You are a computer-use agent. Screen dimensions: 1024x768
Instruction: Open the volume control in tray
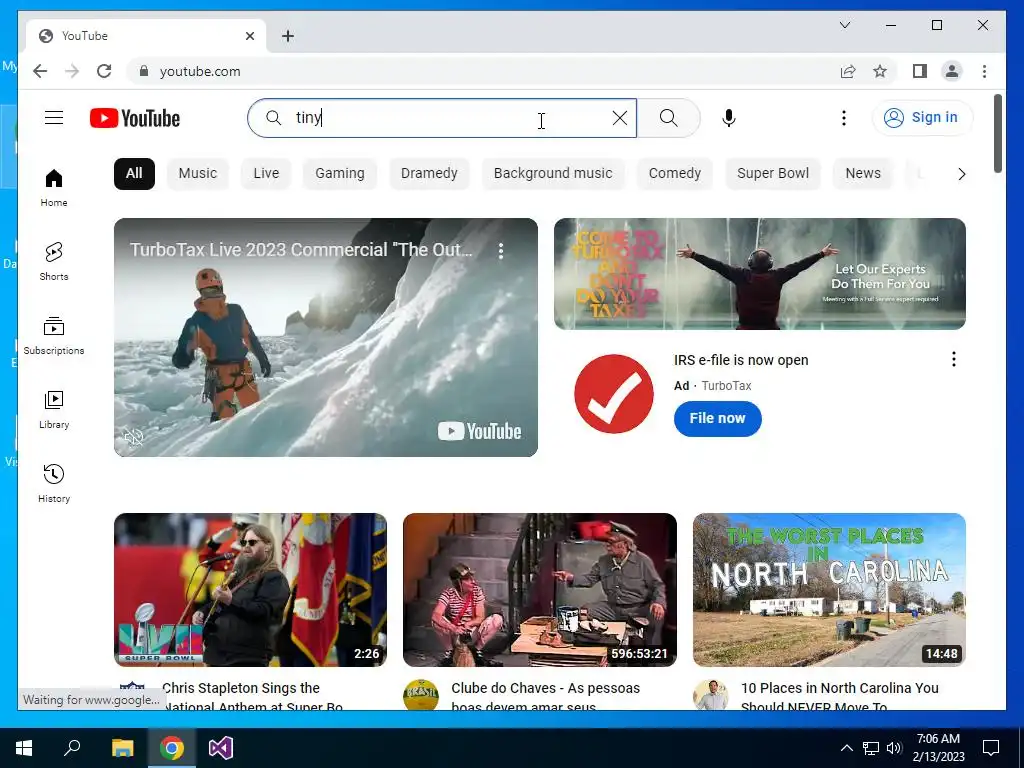pyautogui.click(x=895, y=748)
